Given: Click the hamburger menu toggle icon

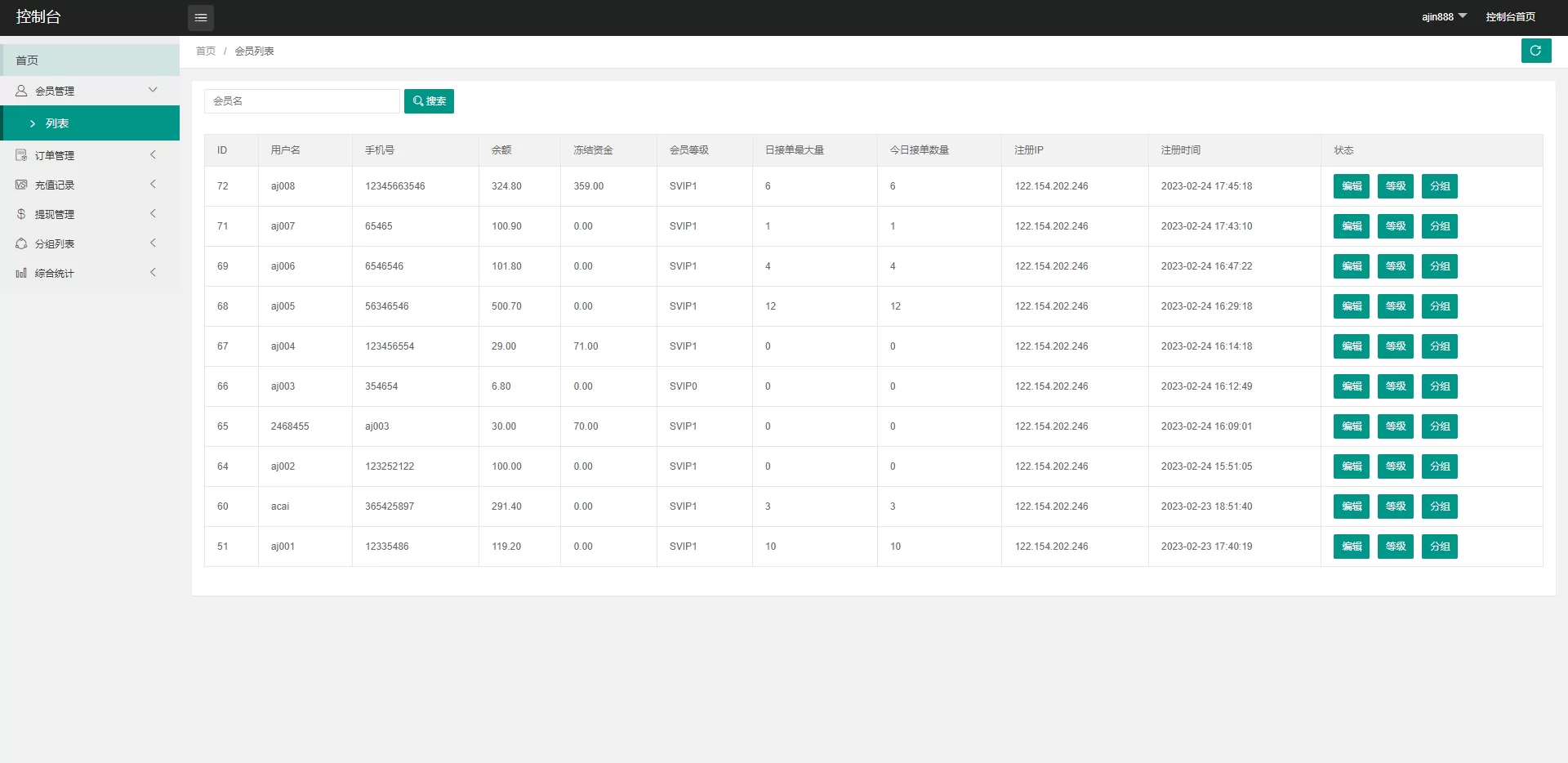Looking at the screenshot, I should click(200, 17).
